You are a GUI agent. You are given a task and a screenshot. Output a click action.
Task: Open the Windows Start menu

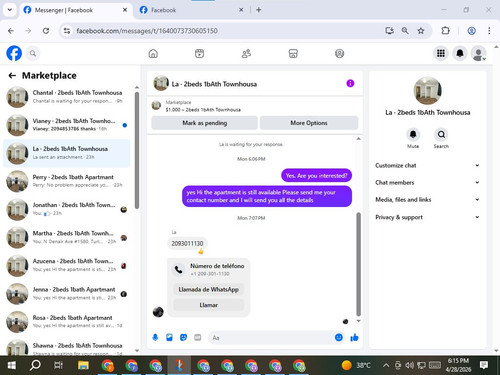coord(12,365)
